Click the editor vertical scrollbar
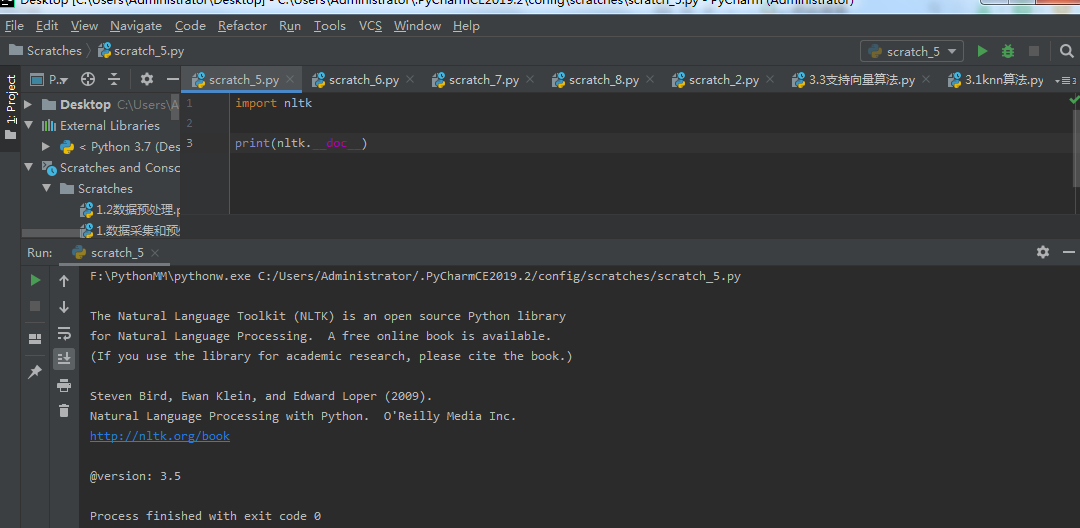The width and height of the screenshot is (1080, 528). click(x=1075, y=147)
